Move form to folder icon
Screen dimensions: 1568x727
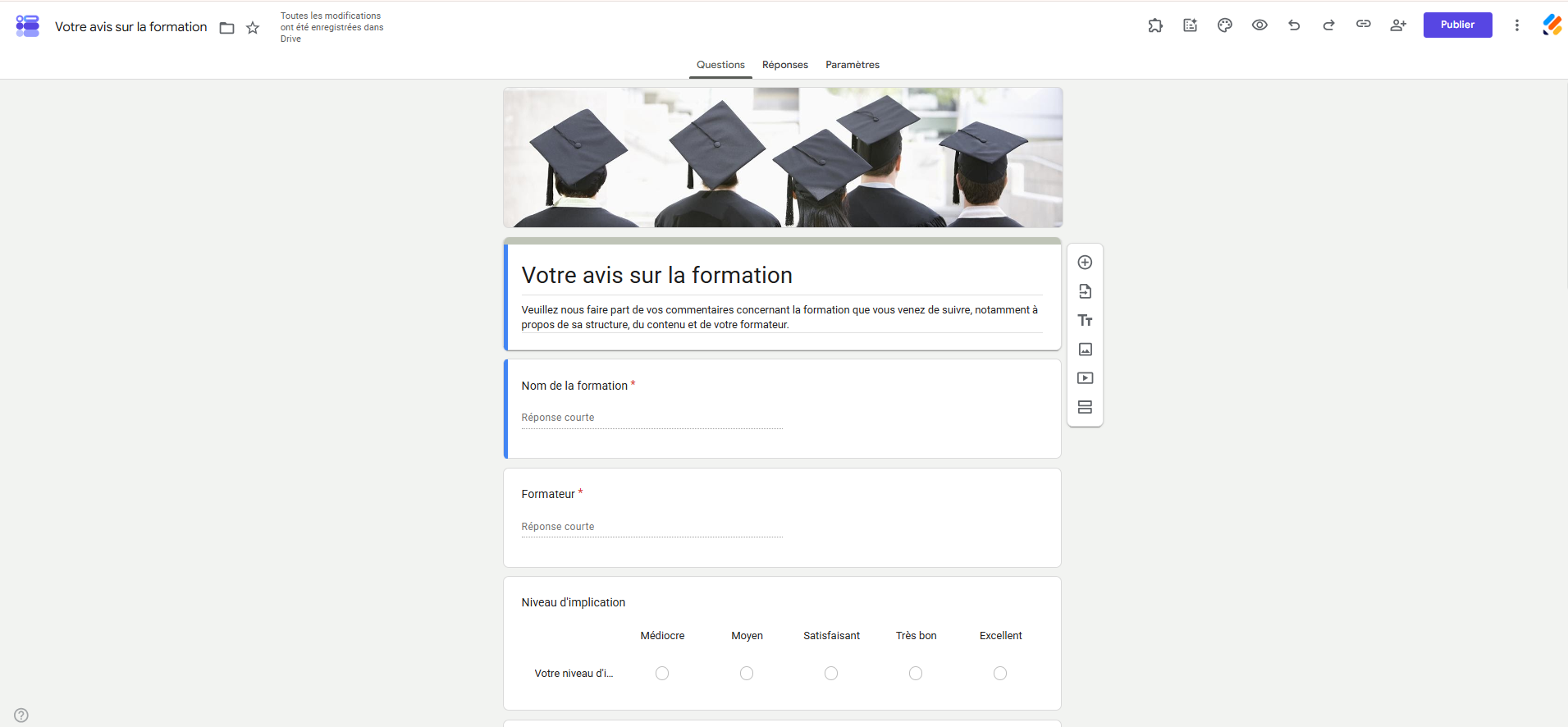pyautogui.click(x=227, y=28)
